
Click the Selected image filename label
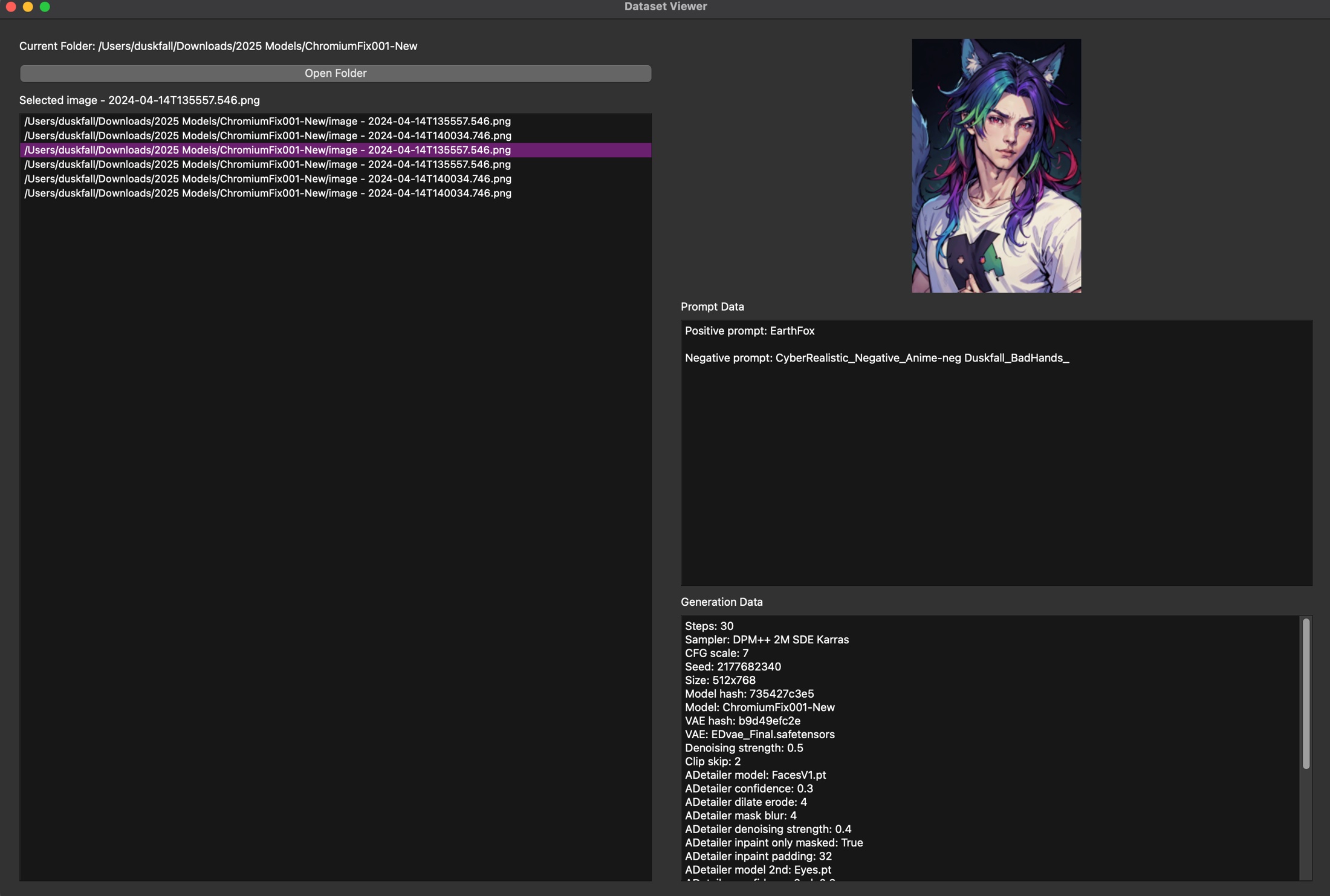click(140, 100)
